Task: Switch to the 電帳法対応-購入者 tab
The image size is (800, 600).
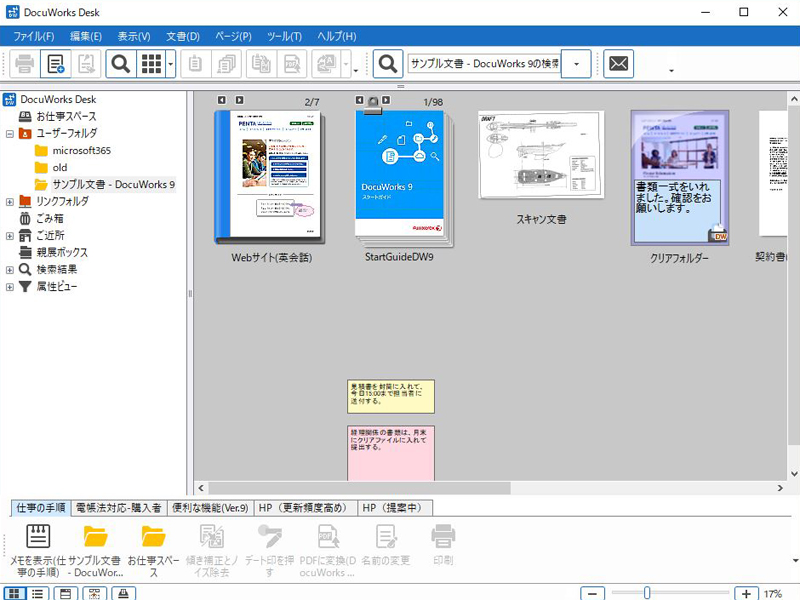Action: pos(118,508)
